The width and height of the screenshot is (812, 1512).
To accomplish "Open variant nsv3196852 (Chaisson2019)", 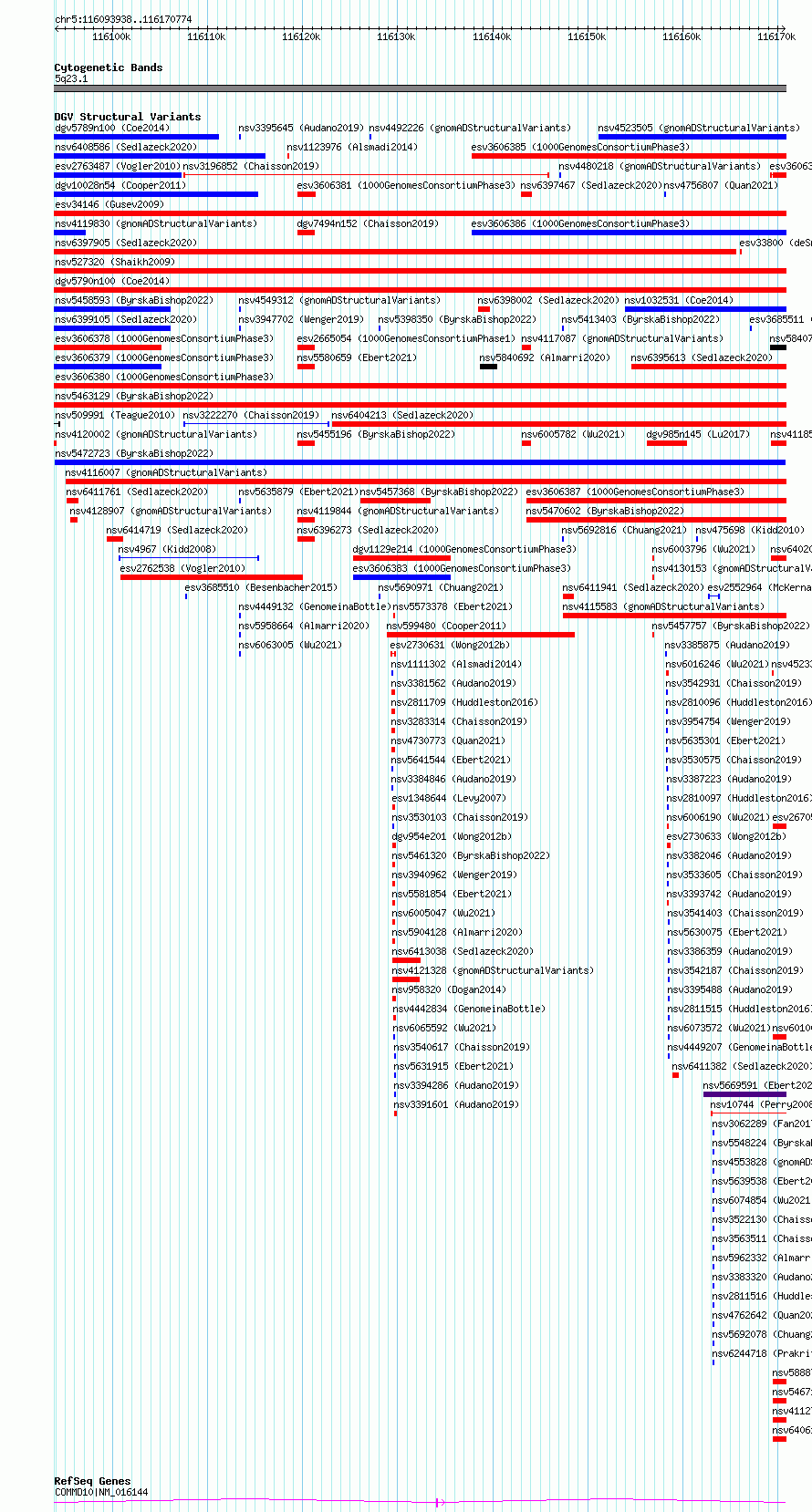I will pos(251,166).
